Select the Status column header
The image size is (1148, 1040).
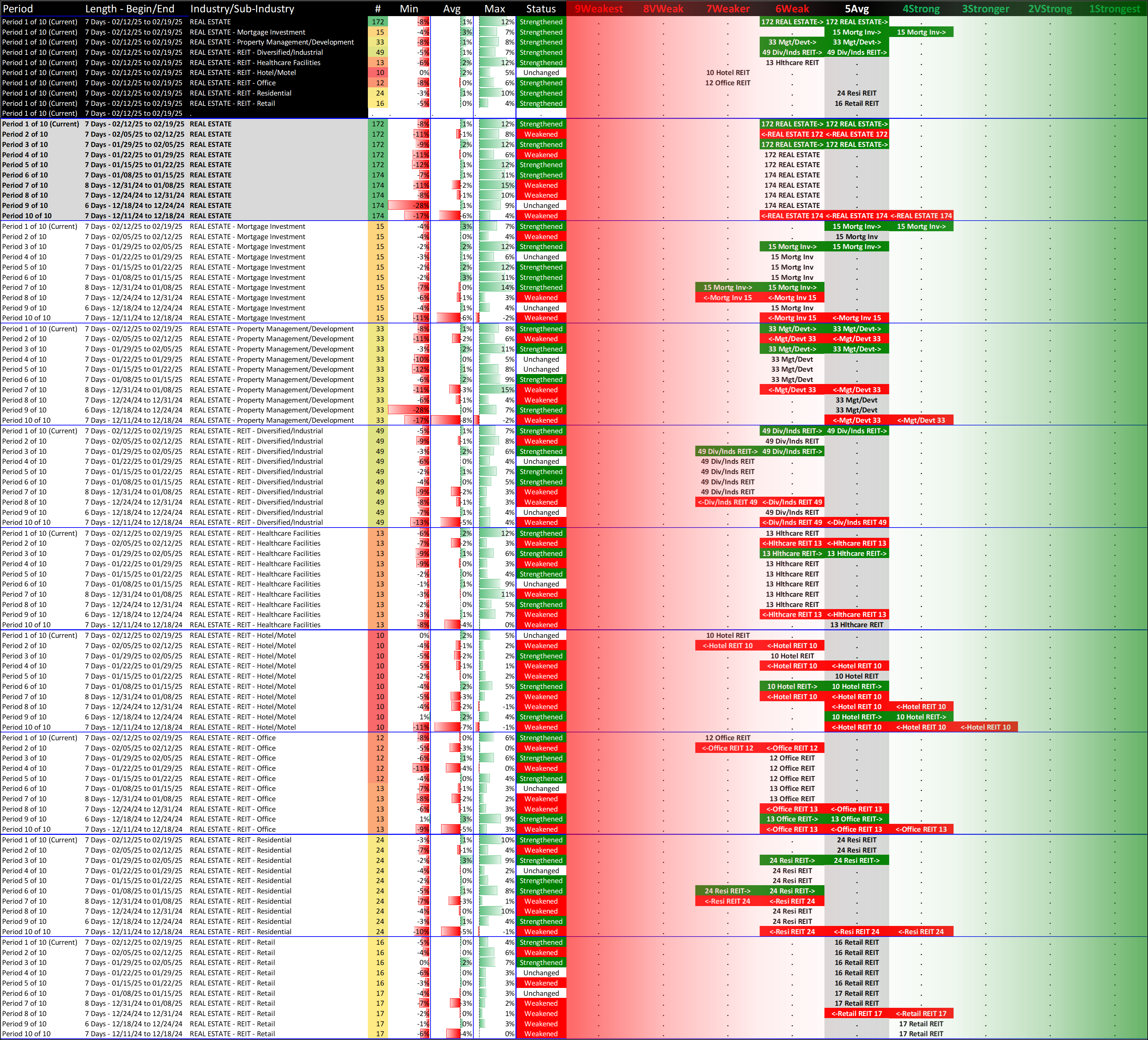(540, 9)
